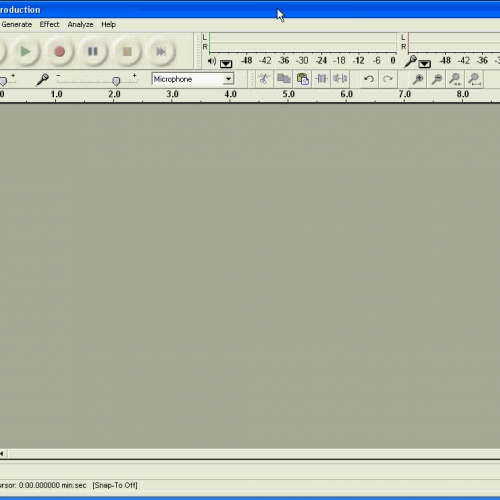Image resolution: width=500 pixels, height=500 pixels.
Task: Click the 3.0 mark on timeline ruler
Action: click(x=172, y=94)
